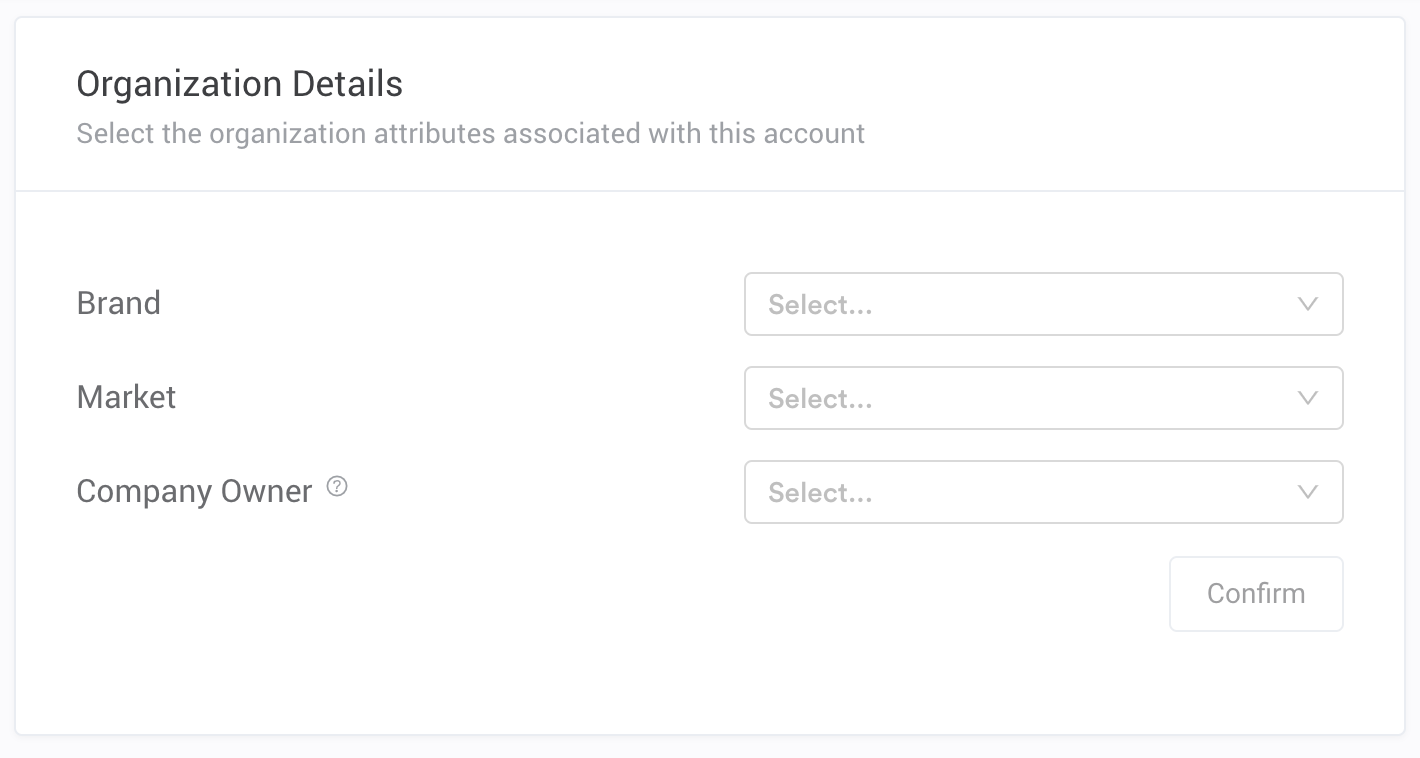Choose a brand from the first combo box
The image size is (1420, 758).
[x=1043, y=304]
